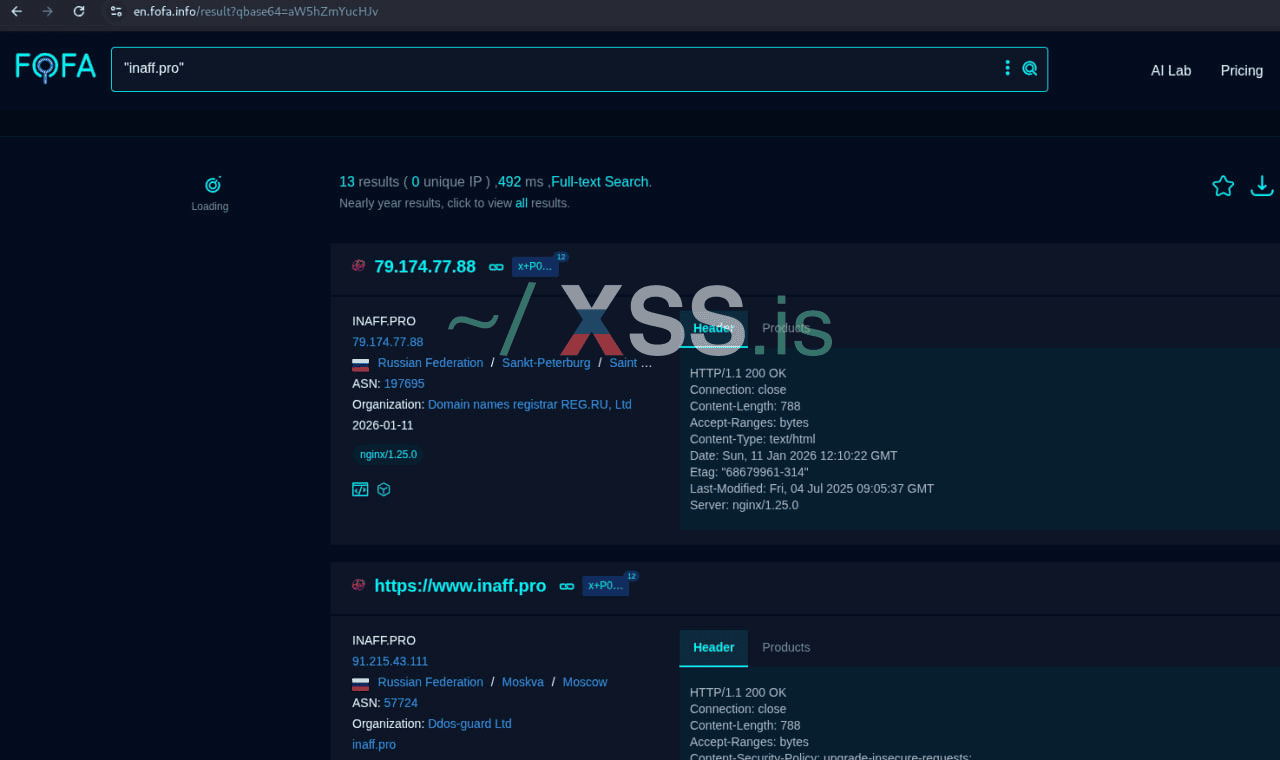Select the Products tab of the www.inaff.pro result
Viewport: 1280px width, 760px height.
coord(786,647)
